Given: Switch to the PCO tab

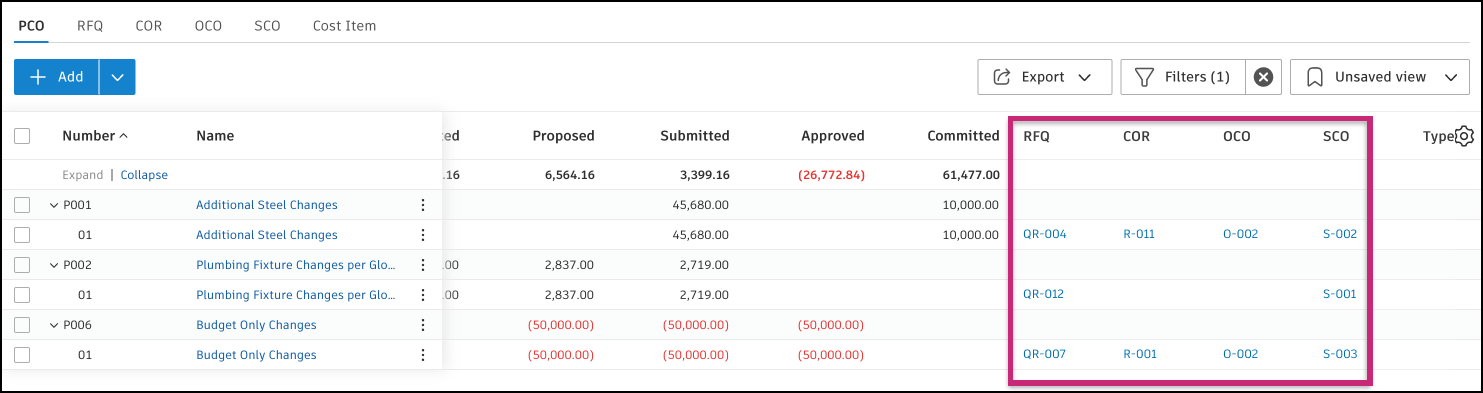Looking at the screenshot, I should [x=31, y=26].
